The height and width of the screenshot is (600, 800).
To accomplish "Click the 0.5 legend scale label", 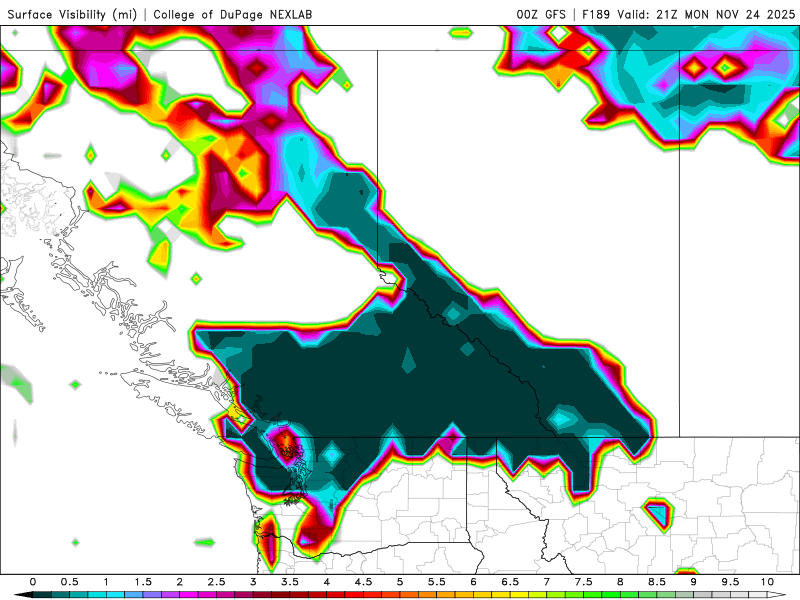I will tap(69, 582).
